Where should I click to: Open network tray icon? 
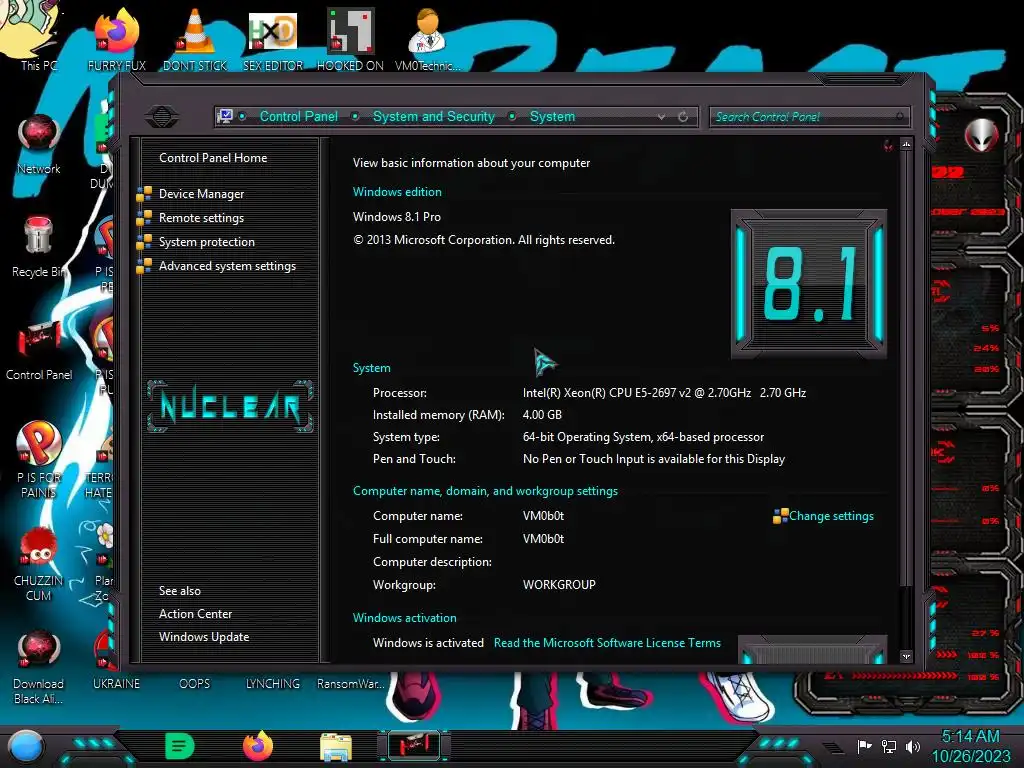pos(888,746)
